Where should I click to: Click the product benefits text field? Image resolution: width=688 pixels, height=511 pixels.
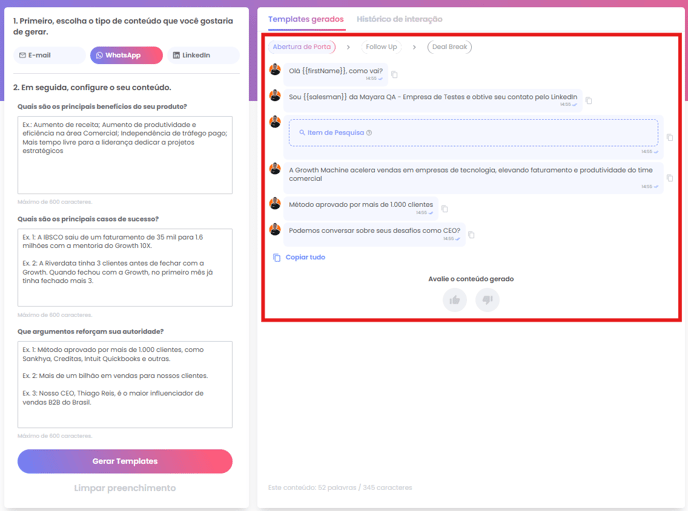click(125, 154)
